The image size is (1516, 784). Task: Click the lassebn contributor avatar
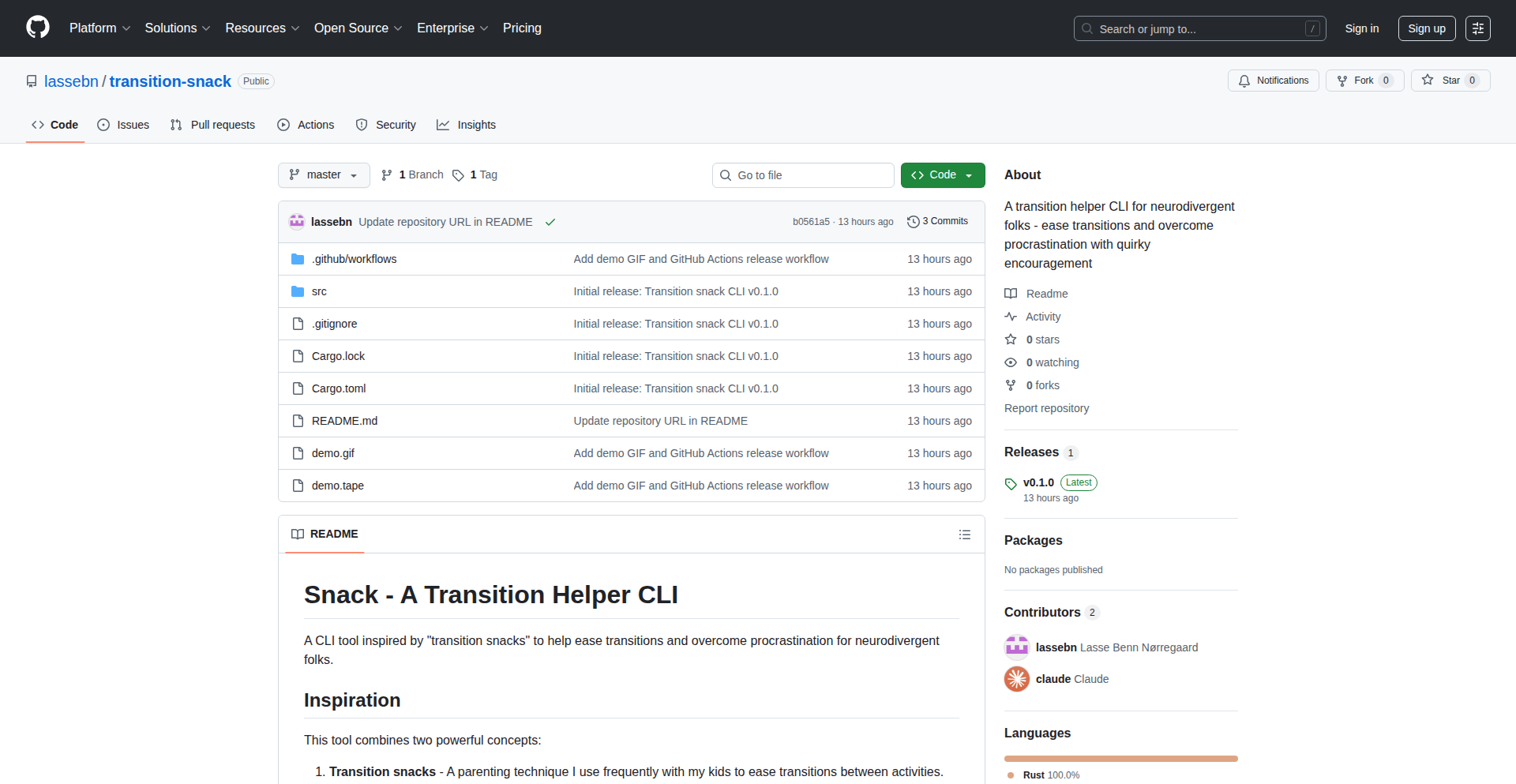tap(1017, 647)
